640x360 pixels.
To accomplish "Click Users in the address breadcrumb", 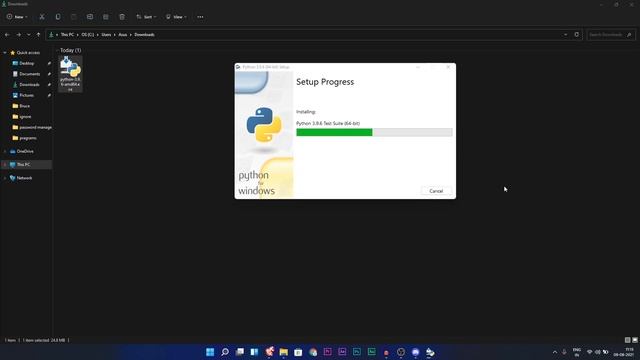I will 106,35.
